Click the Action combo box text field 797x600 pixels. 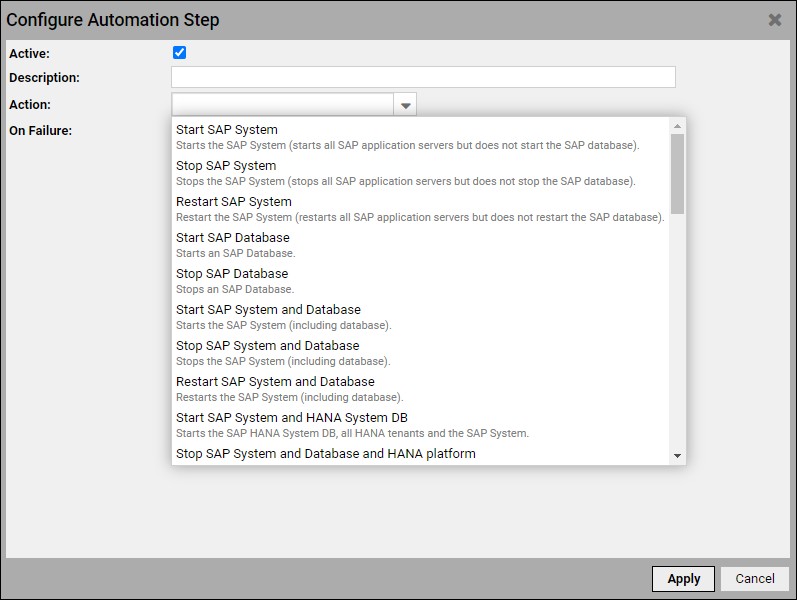tap(283, 104)
